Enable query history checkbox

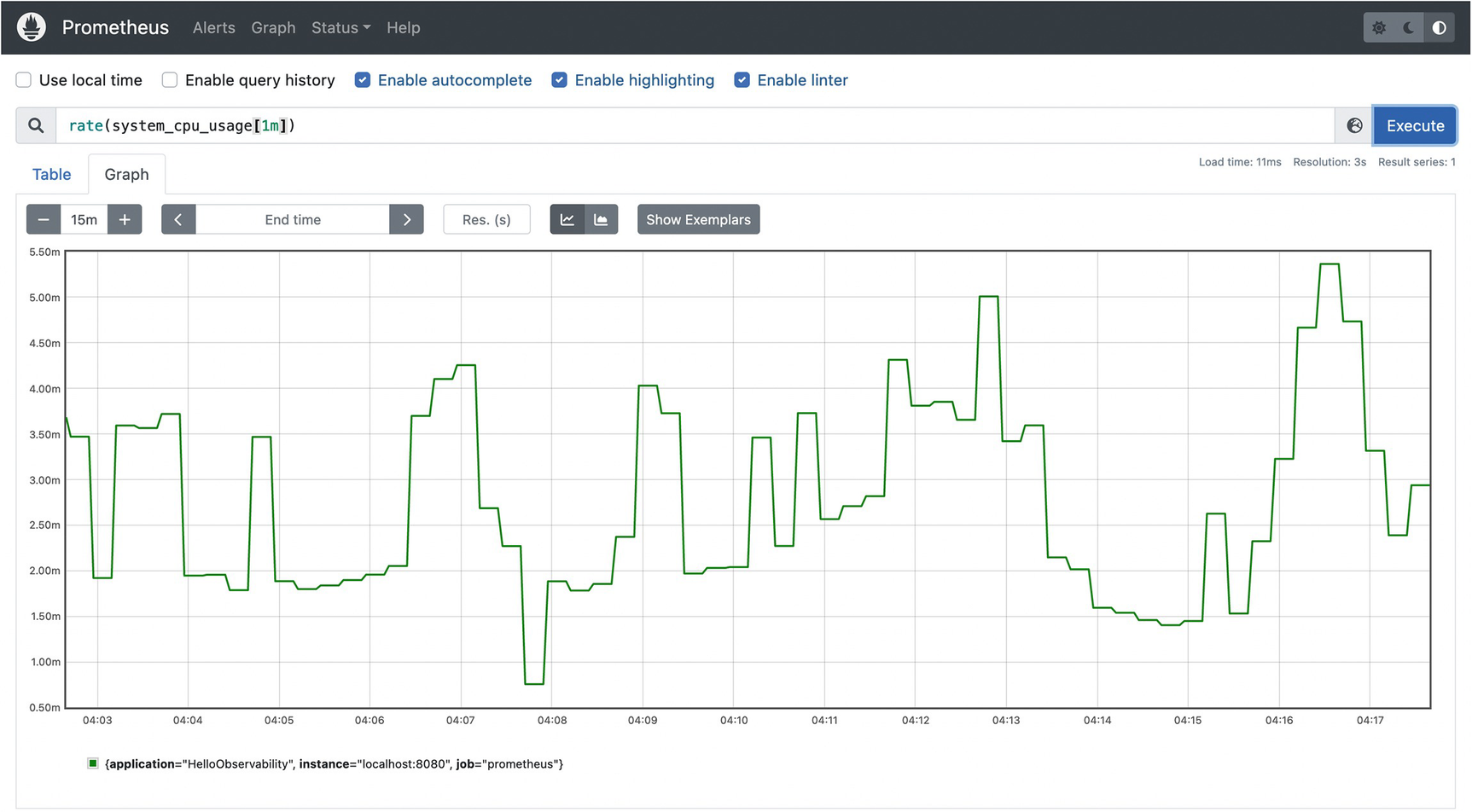(170, 80)
